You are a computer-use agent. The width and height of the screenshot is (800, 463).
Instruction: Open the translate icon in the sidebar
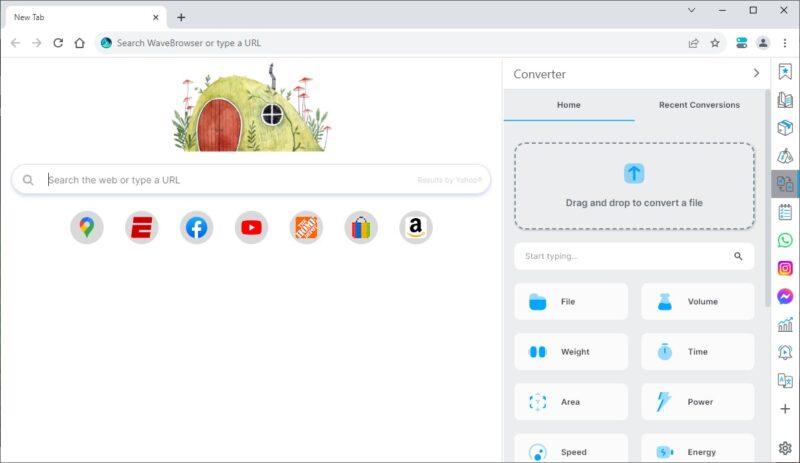pos(785,380)
